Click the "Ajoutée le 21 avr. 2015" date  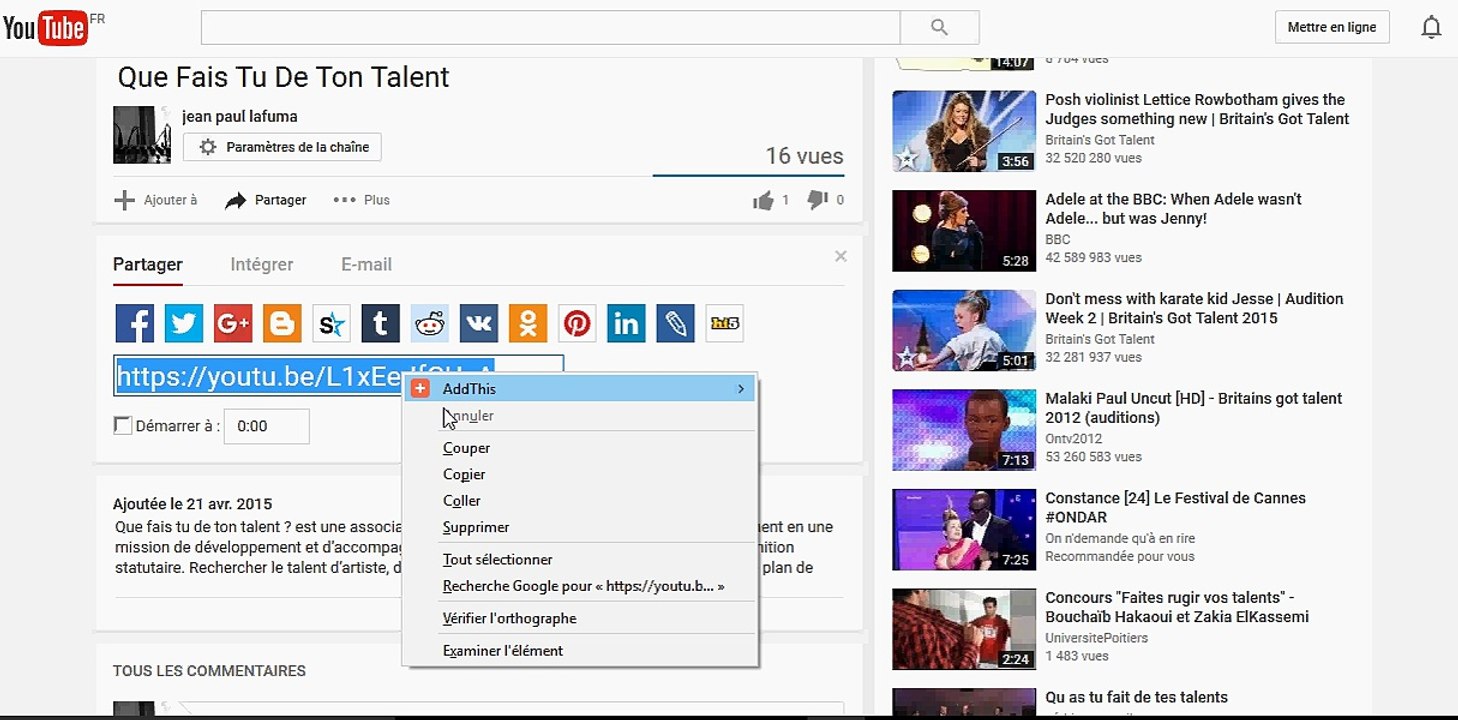(x=192, y=504)
